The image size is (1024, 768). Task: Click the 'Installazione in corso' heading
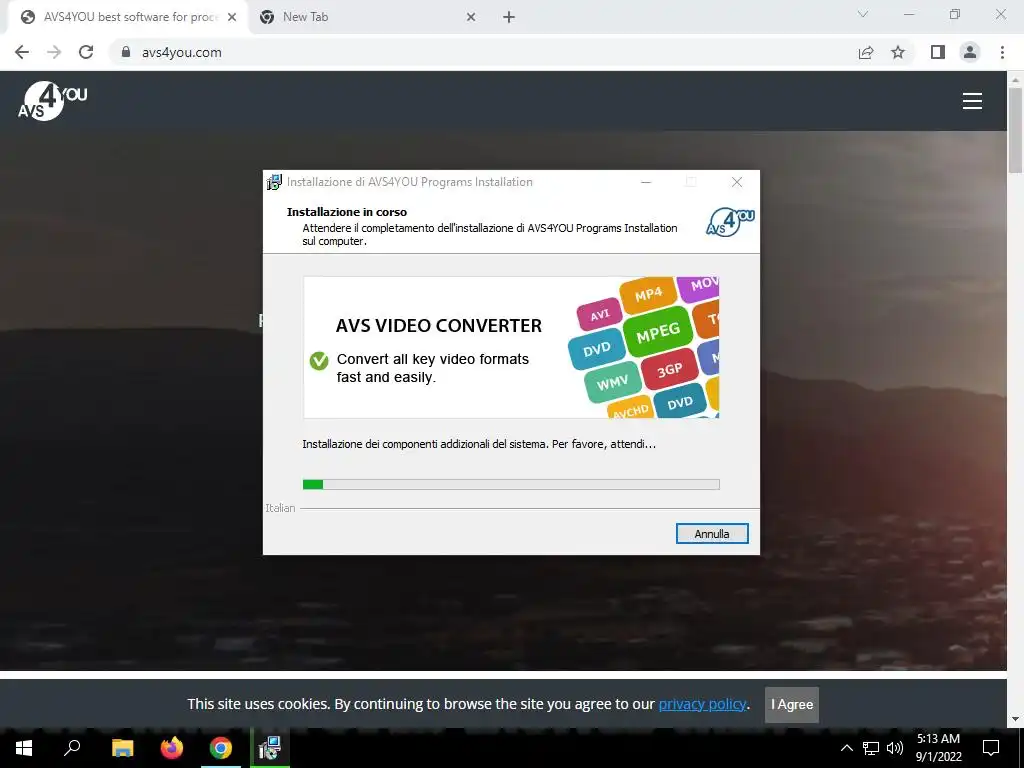[x=347, y=212]
